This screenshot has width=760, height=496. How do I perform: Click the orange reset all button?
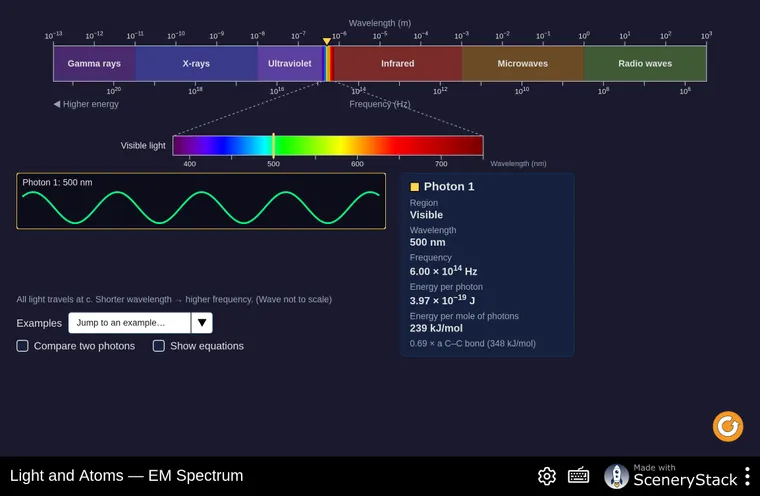728,427
